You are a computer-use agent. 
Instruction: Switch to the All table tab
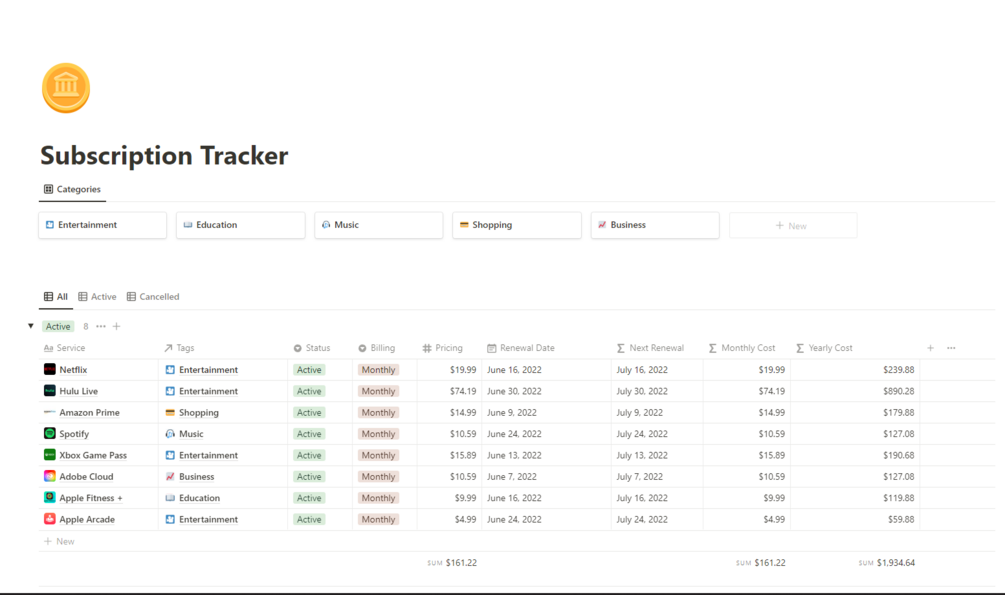coord(56,297)
